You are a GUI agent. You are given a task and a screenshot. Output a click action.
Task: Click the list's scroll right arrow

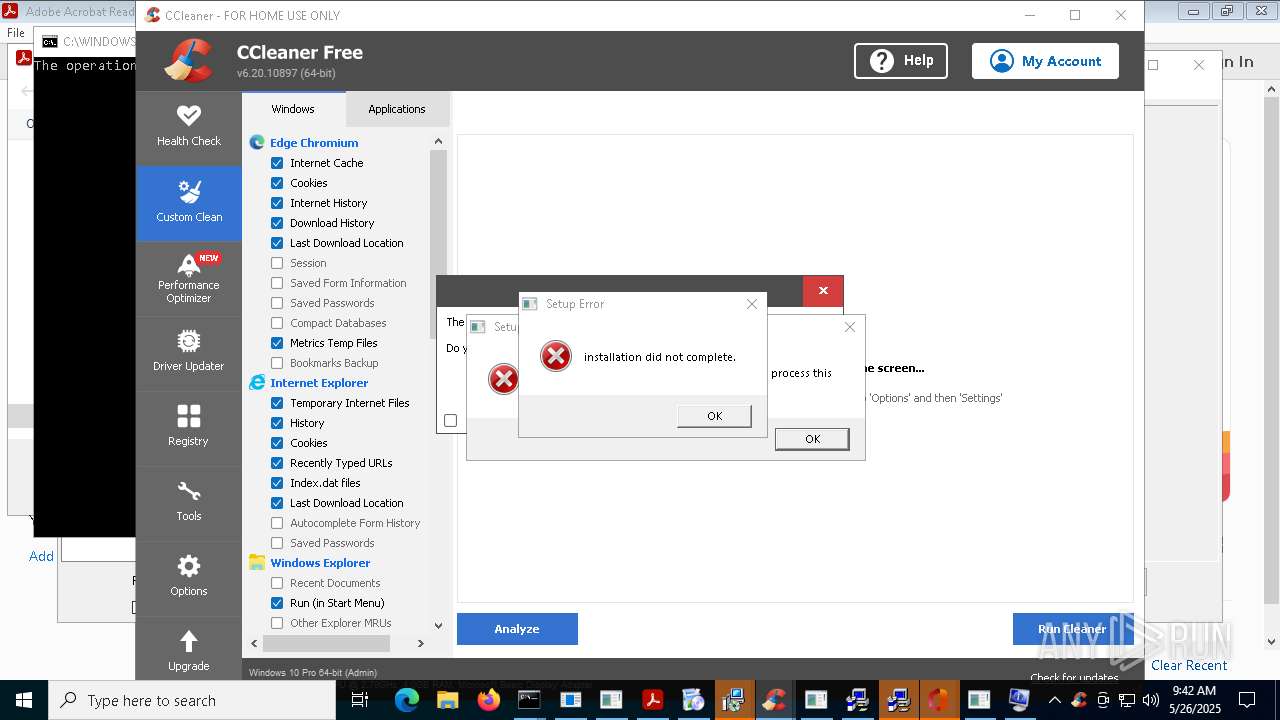421,643
